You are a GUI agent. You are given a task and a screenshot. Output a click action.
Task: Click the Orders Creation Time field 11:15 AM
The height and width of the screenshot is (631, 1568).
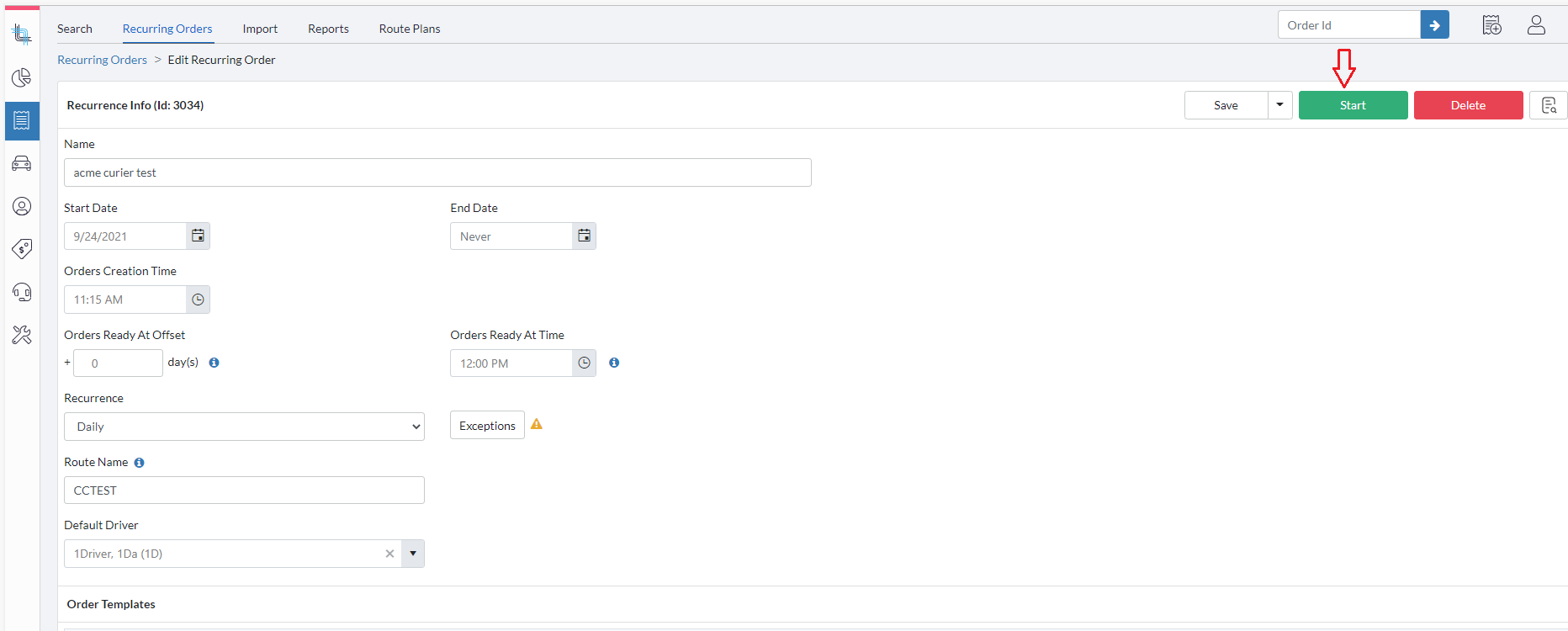(125, 300)
